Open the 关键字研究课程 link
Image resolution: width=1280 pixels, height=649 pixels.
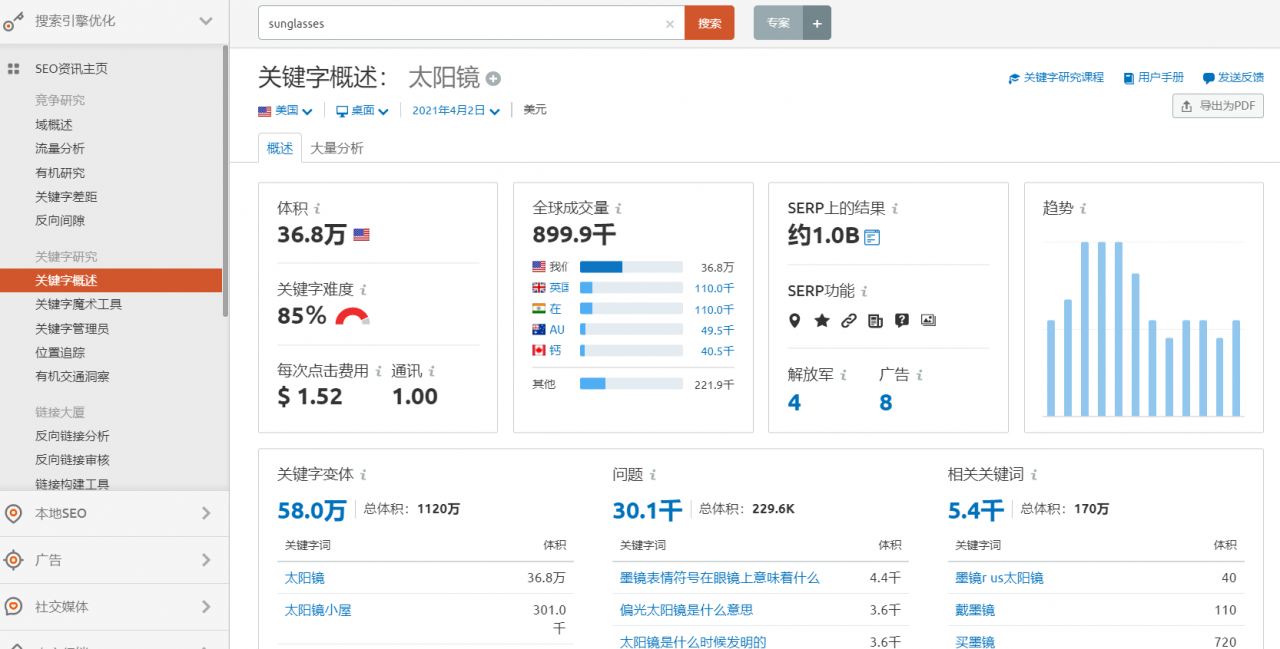1056,77
